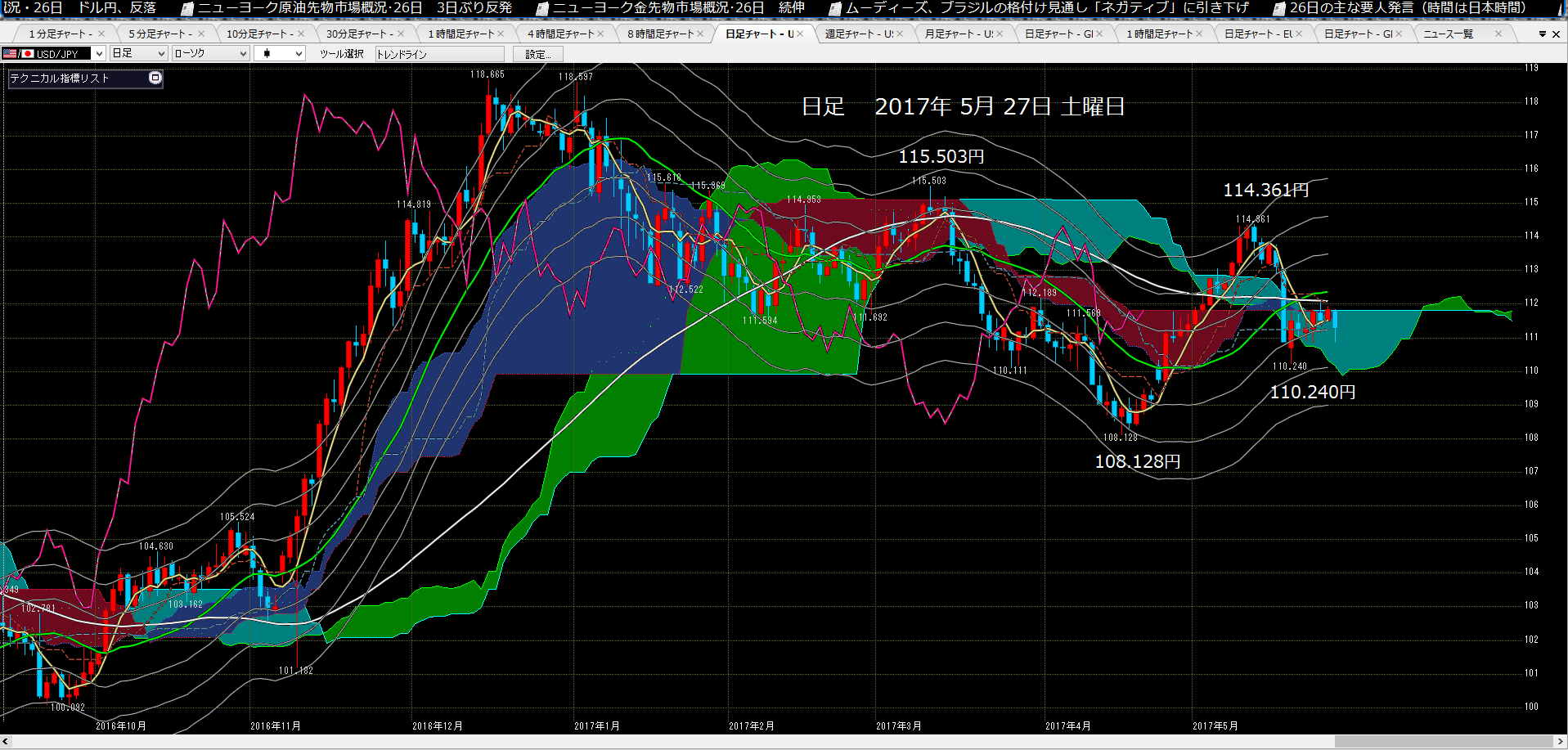Click the 114.361円 price annotation
Image resolution: width=1568 pixels, height=750 pixels.
[x=1266, y=191]
